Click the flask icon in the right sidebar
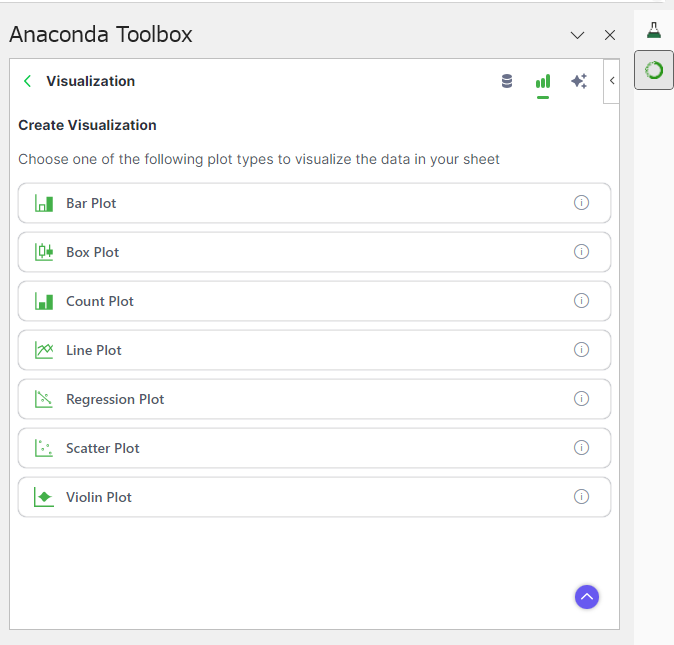The width and height of the screenshot is (674, 645). [654, 30]
